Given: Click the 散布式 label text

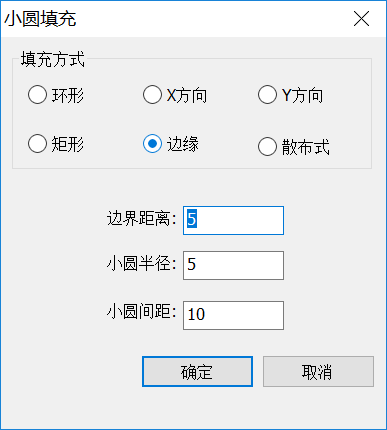Looking at the screenshot, I should click(306, 147).
